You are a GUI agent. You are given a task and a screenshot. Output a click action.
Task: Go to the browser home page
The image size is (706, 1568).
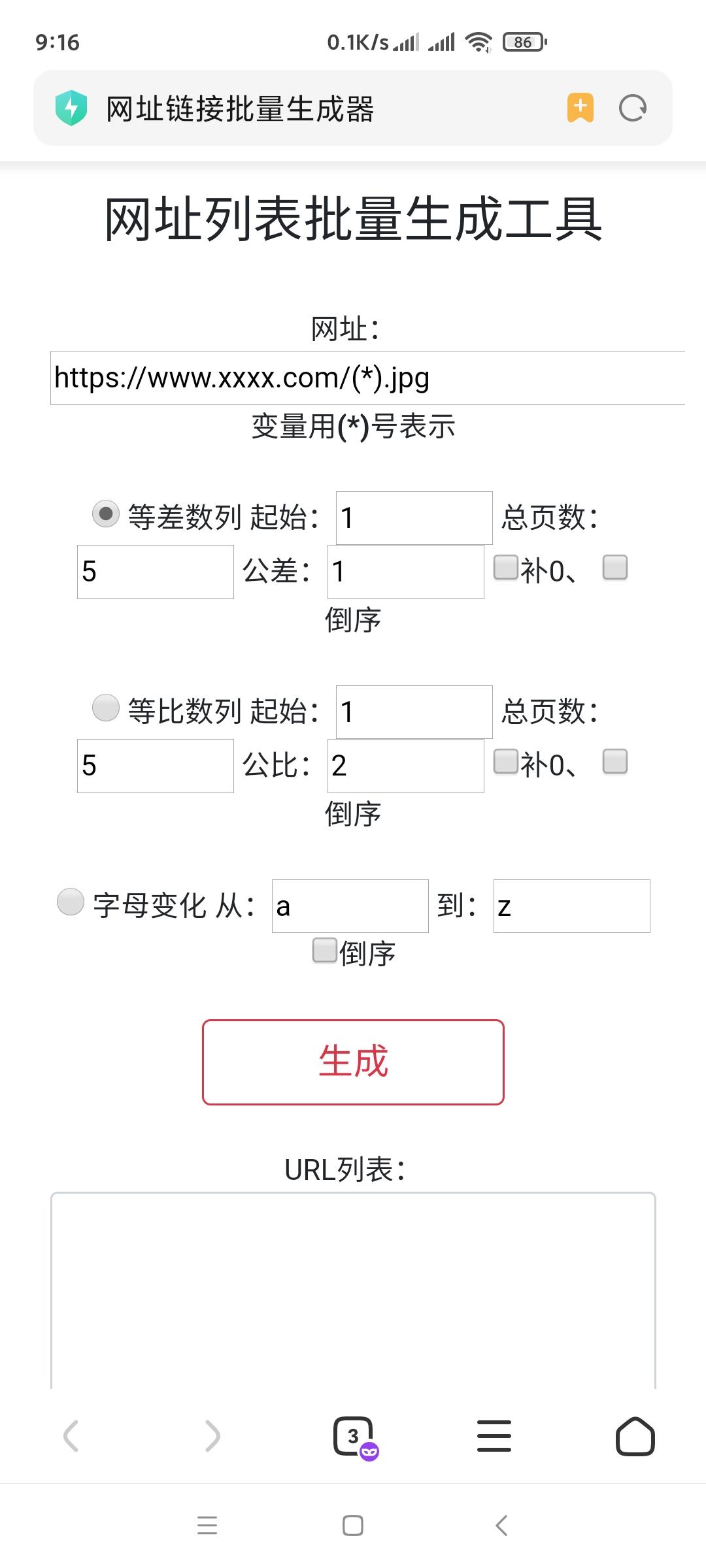[x=635, y=1436]
